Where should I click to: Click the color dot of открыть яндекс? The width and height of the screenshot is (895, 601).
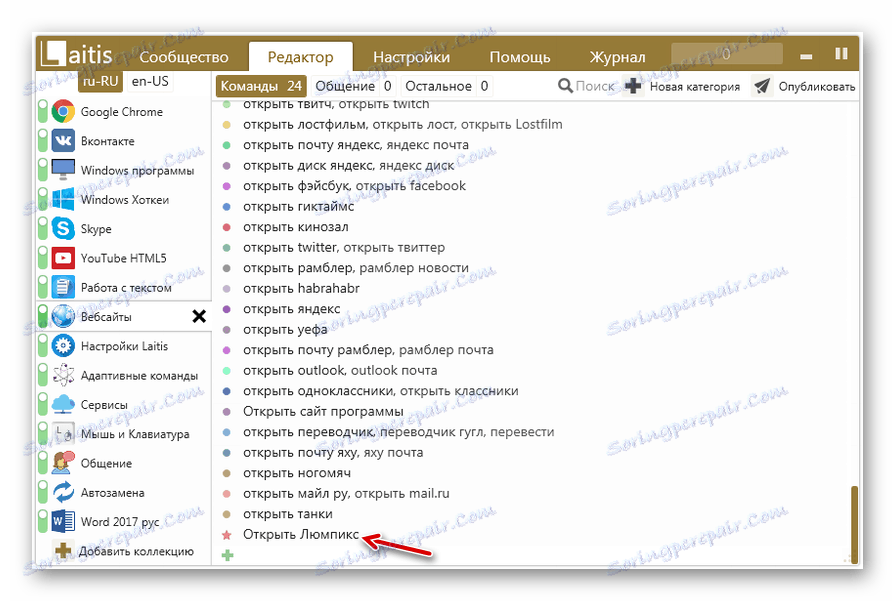(x=227, y=309)
